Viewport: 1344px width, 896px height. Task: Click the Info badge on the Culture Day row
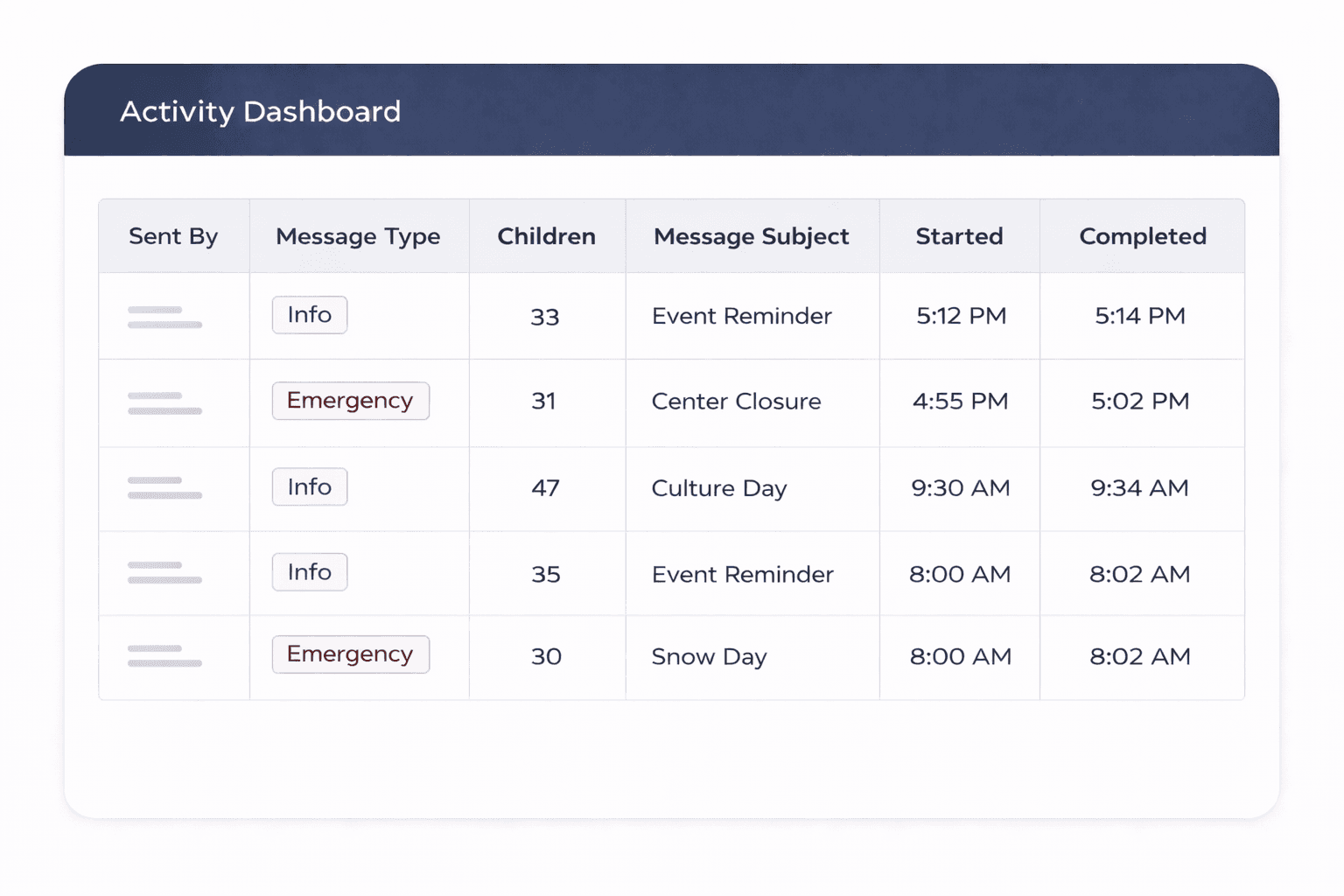click(309, 487)
